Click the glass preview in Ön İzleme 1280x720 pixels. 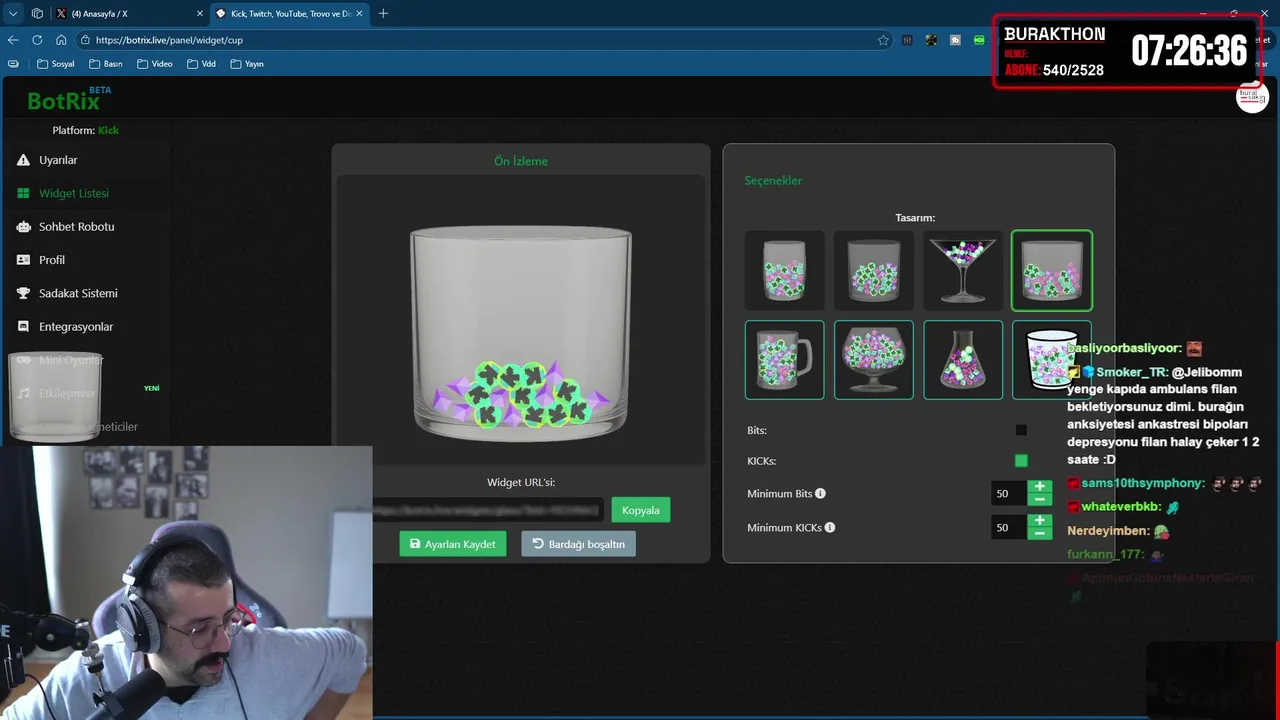(521, 333)
